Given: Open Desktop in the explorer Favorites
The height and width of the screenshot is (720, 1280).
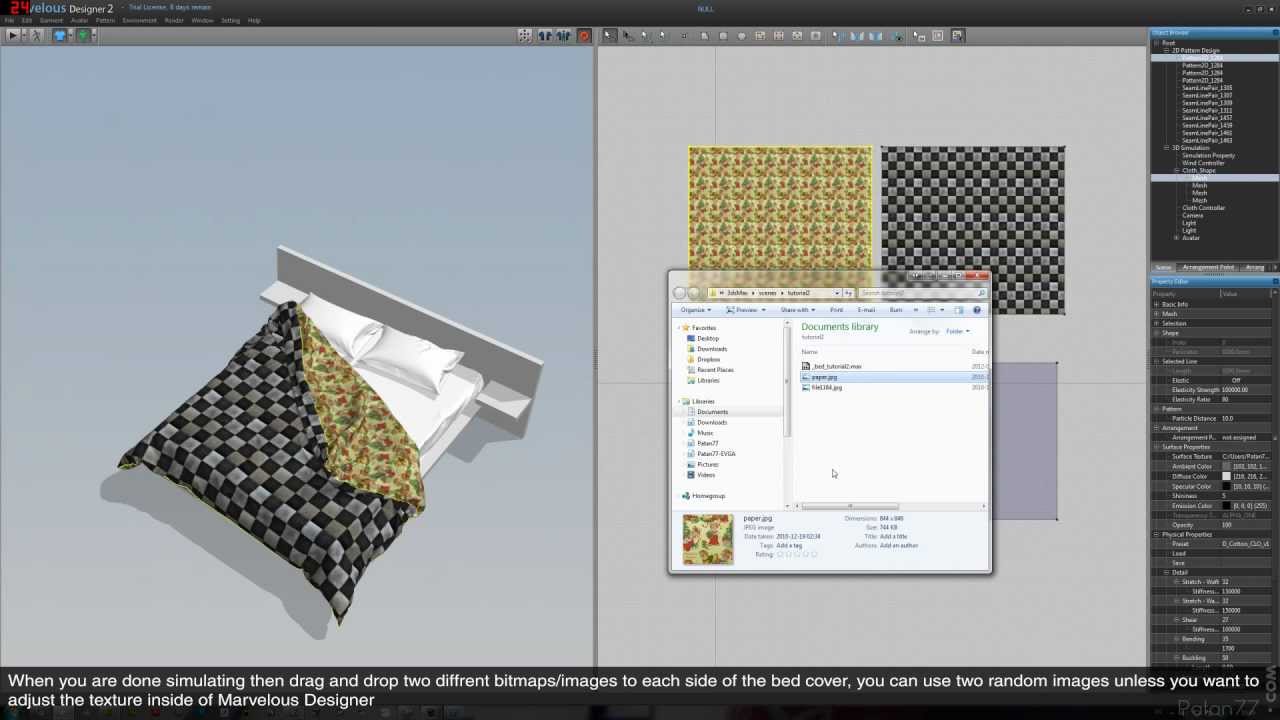Looking at the screenshot, I should (x=708, y=339).
